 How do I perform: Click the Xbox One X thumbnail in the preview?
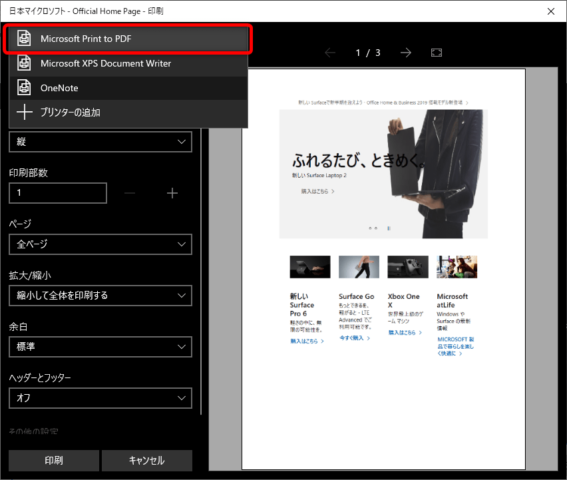[x=408, y=267]
